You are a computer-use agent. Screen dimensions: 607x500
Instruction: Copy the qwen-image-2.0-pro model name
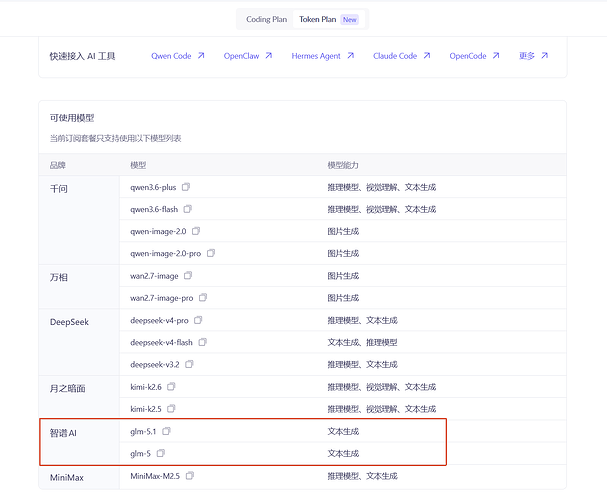coord(211,253)
